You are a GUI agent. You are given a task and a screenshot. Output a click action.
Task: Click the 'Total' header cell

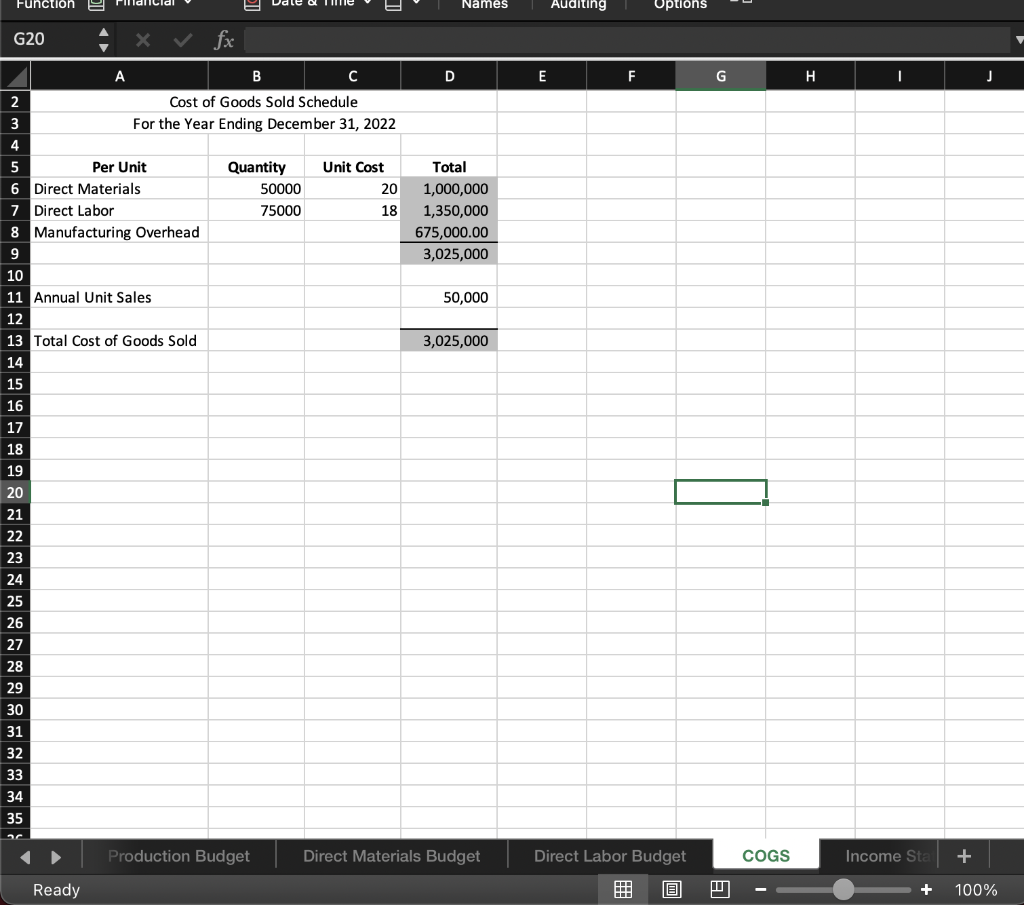point(449,167)
